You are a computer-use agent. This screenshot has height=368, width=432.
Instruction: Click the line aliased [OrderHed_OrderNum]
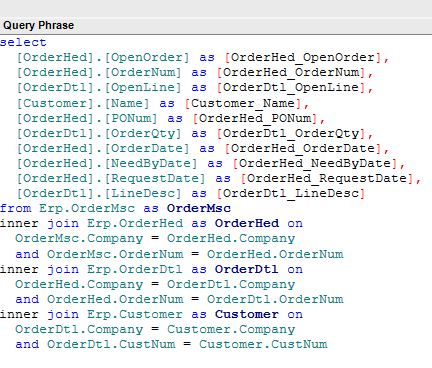(x=195, y=73)
